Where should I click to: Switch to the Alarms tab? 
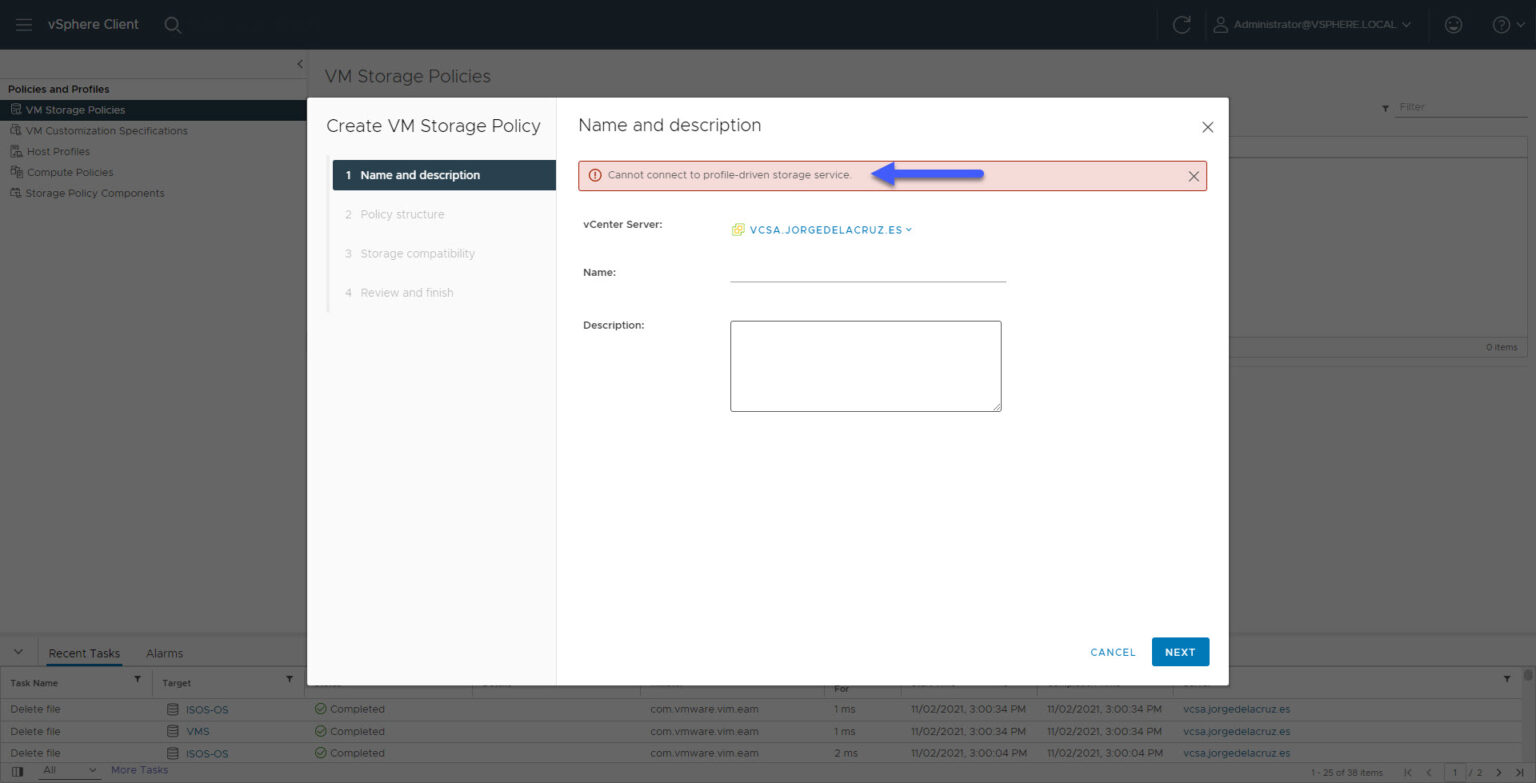[x=164, y=653]
